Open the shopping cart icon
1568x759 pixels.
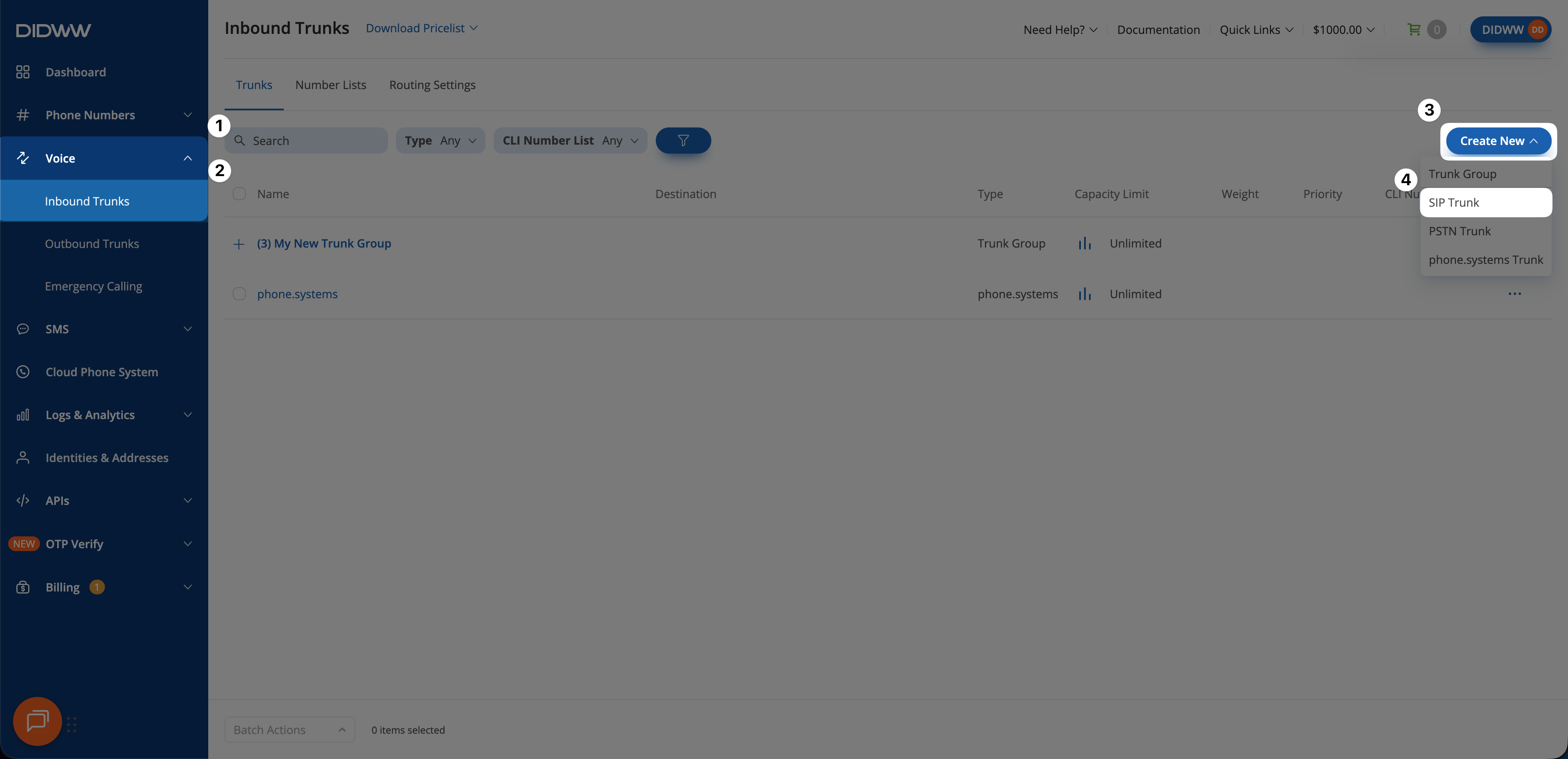pos(1414,29)
